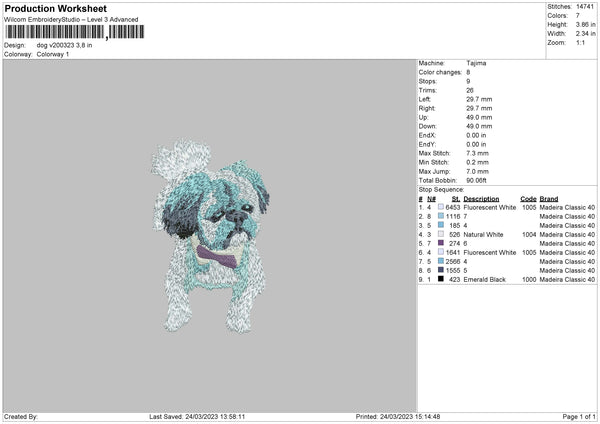Click the Stitches value 14741

(585, 7)
